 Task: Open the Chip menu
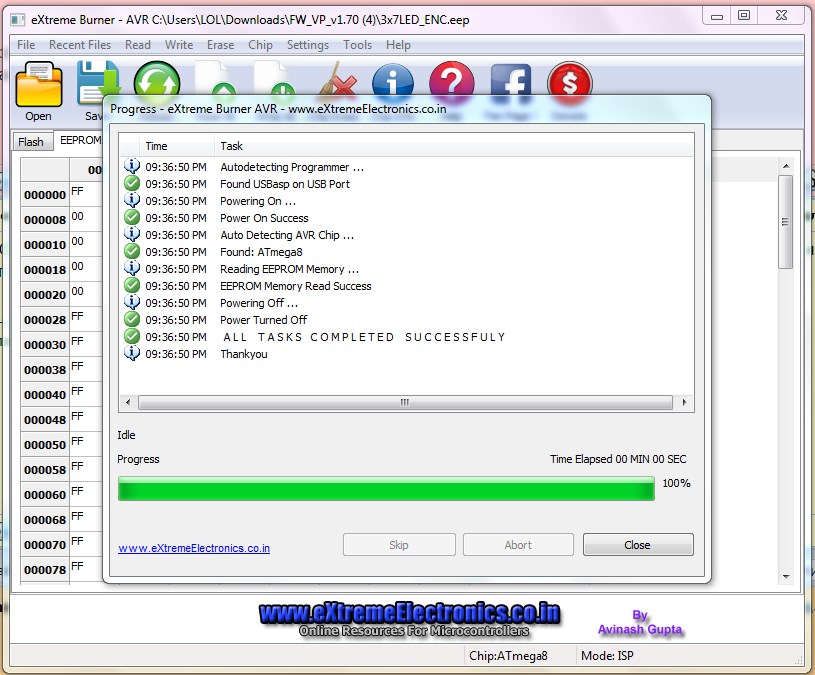point(260,45)
